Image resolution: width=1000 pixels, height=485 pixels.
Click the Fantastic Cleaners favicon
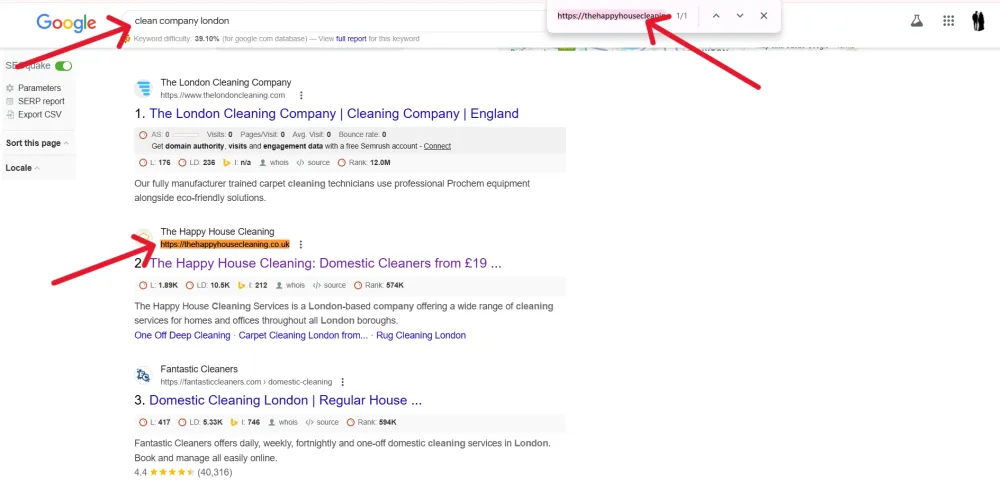click(x=143, y=375)
